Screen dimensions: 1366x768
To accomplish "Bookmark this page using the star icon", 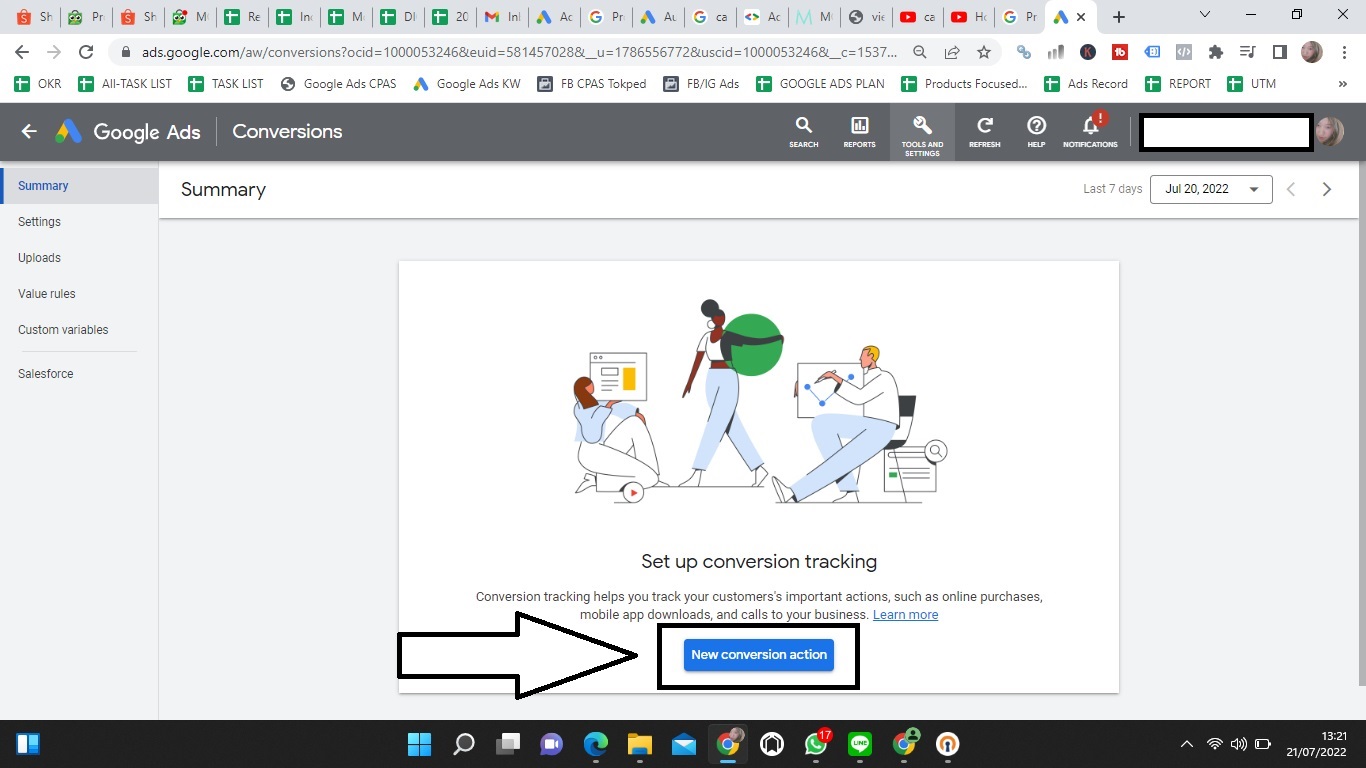I will pos(984,51).
